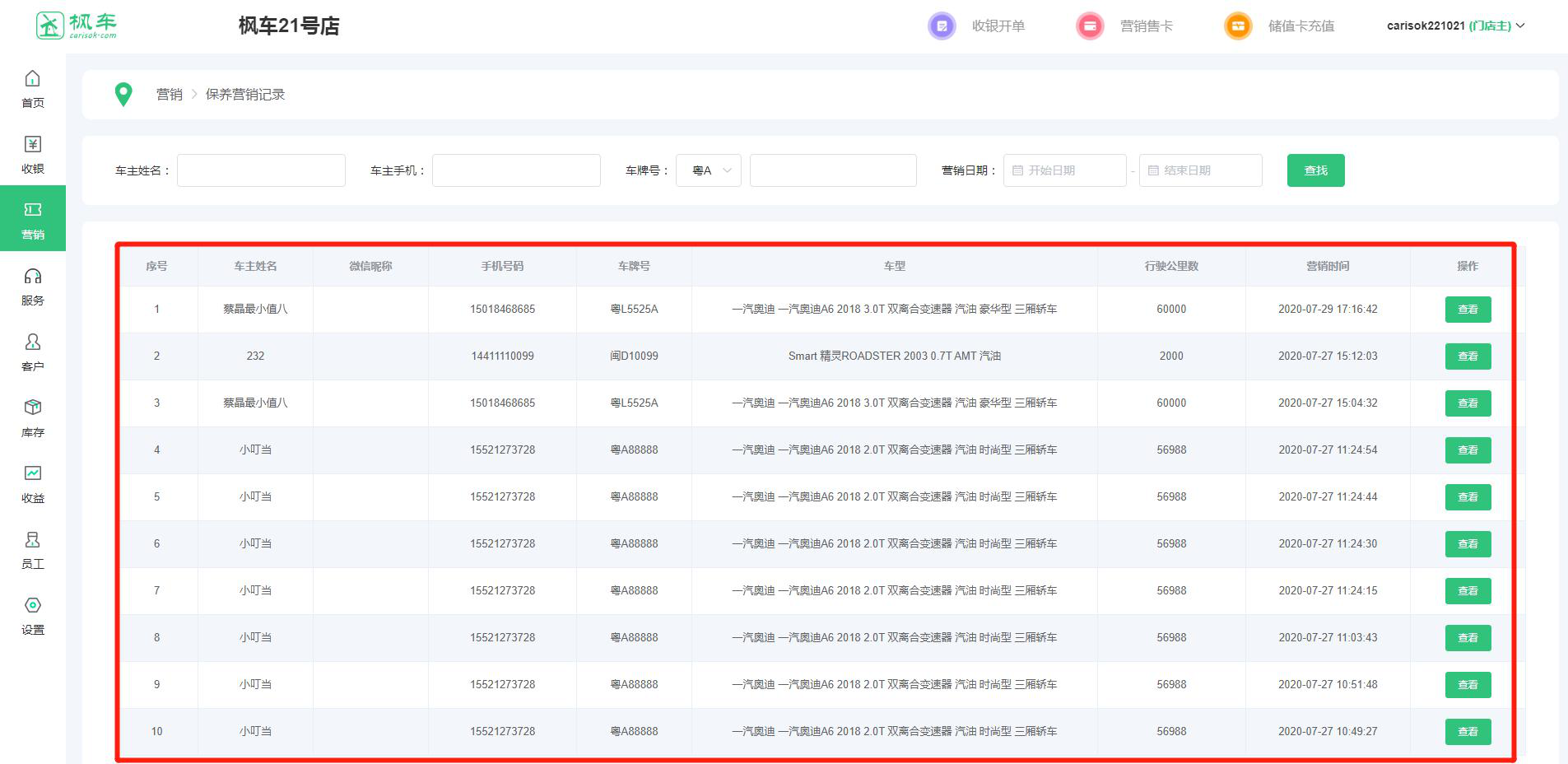The height and width of the screenshot is (764, 1568).
Task: Open the 粤A plate prefix dropdown
Action: coord(709,170)
